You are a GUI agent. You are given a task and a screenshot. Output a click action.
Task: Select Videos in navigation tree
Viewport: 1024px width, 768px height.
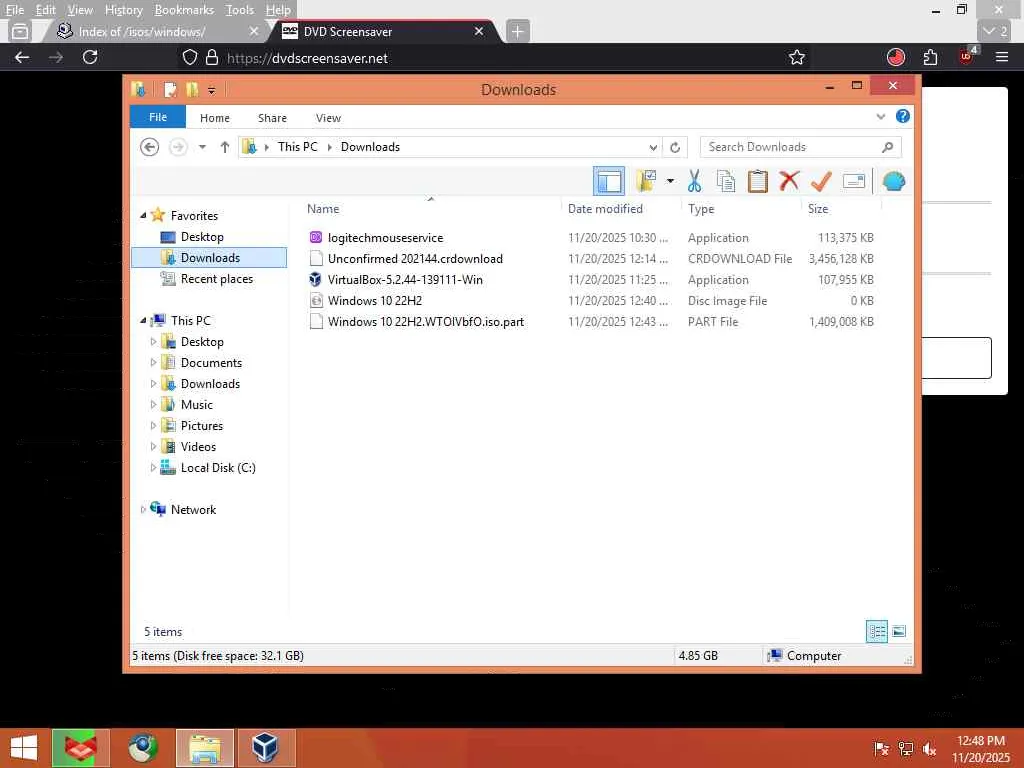coord(198,447)
